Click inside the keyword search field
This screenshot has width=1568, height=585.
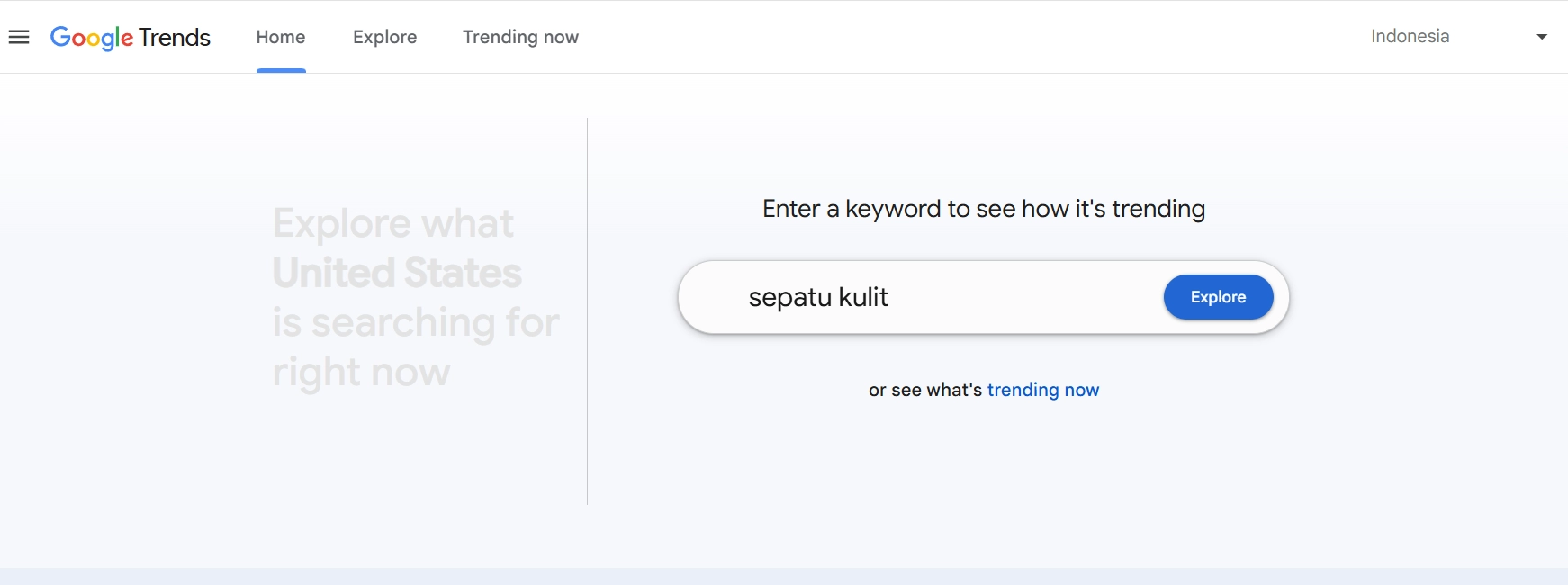coord(945,297)
